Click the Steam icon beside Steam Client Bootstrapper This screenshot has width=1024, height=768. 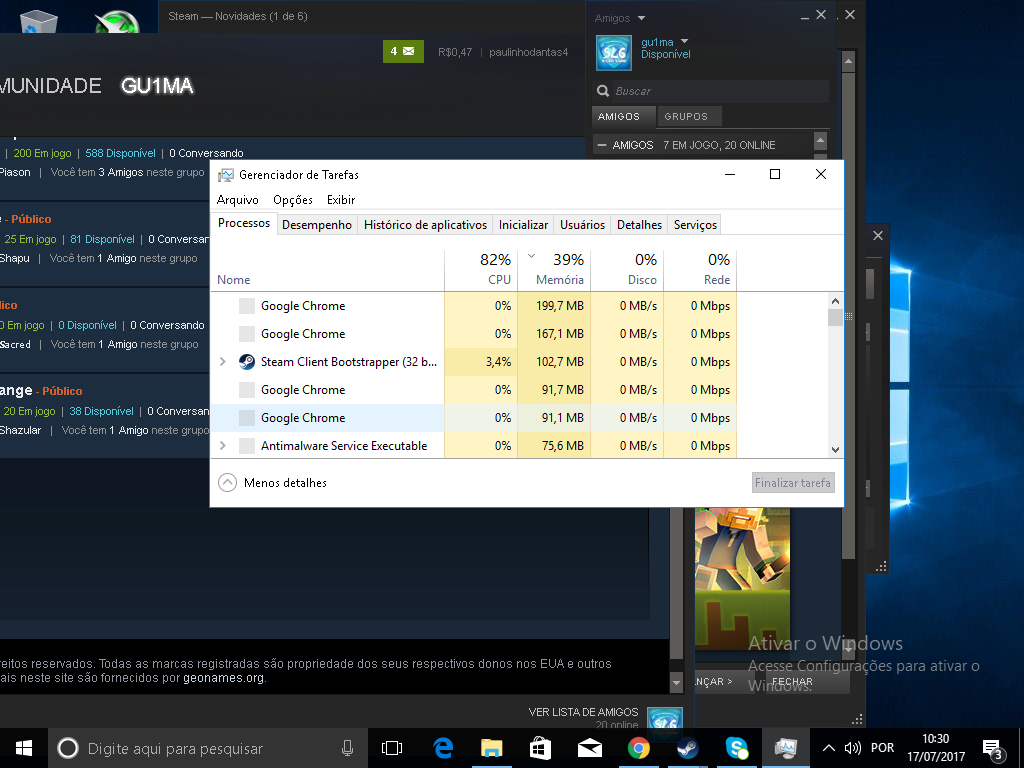[247, 362]
